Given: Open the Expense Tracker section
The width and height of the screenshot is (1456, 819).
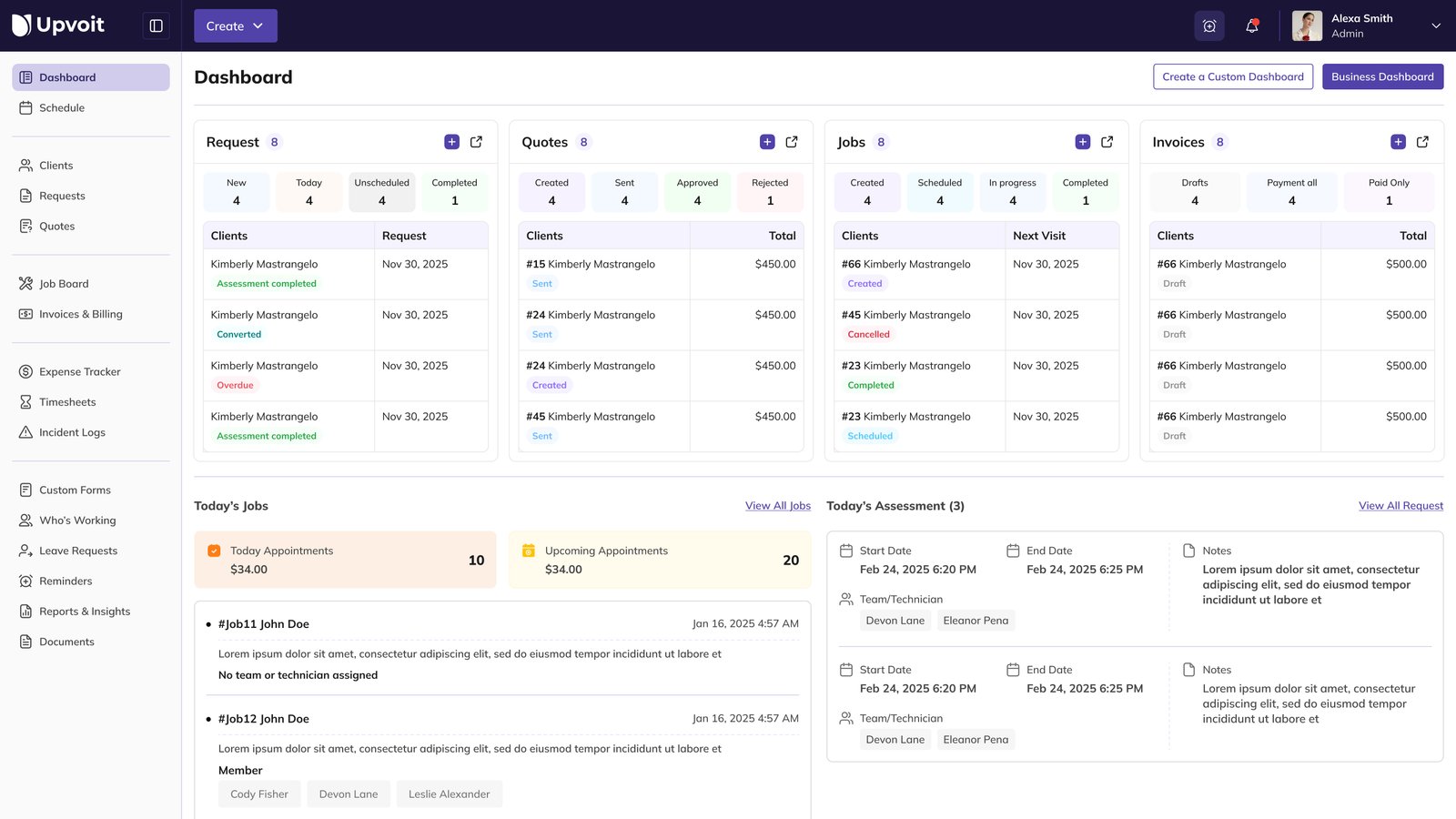Looking at the screenshot, I should 79,371.
